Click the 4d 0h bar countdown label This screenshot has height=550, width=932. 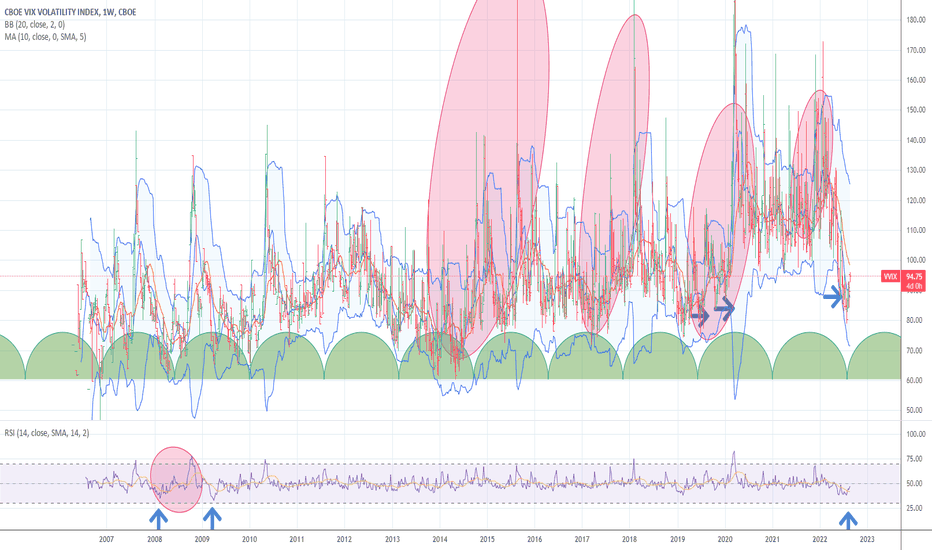pos(914,286)
